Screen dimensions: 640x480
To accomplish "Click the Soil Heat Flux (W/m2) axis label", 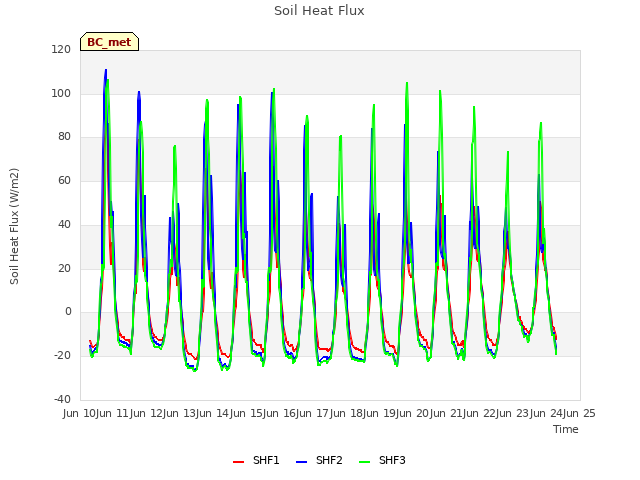I will coord(14,226).
